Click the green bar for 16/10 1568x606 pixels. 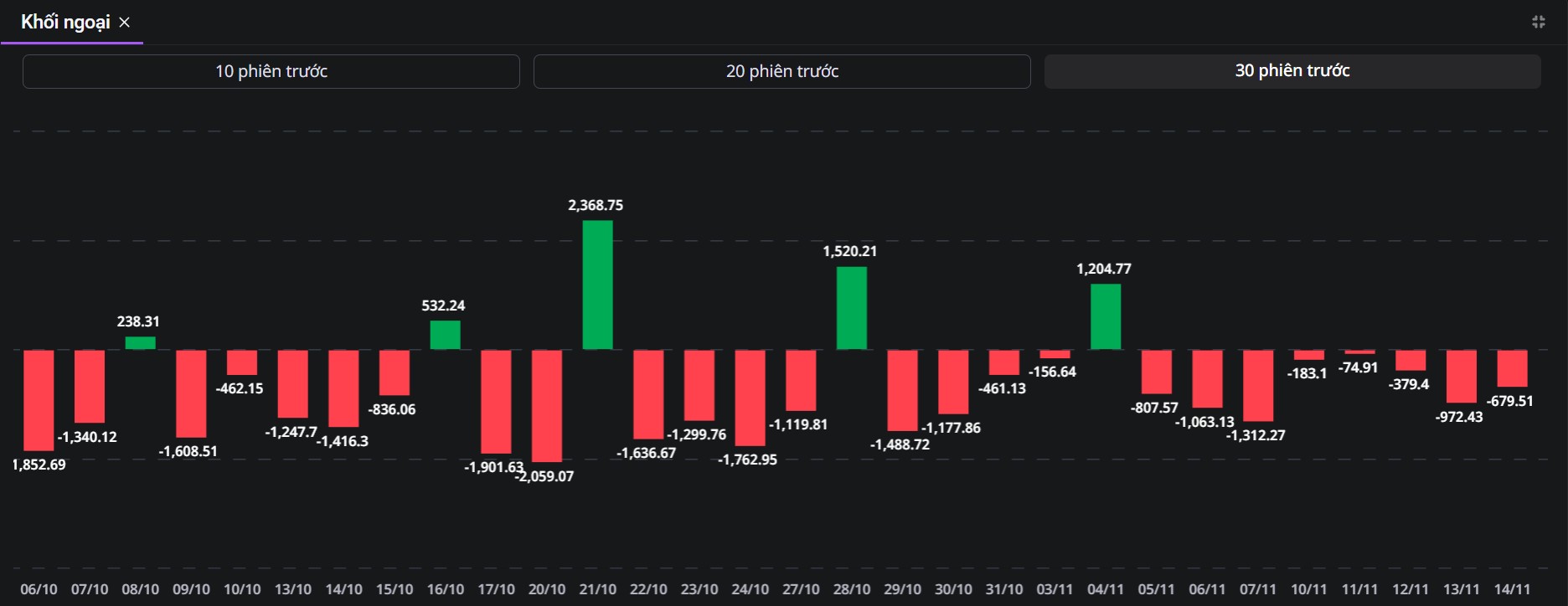445,335
